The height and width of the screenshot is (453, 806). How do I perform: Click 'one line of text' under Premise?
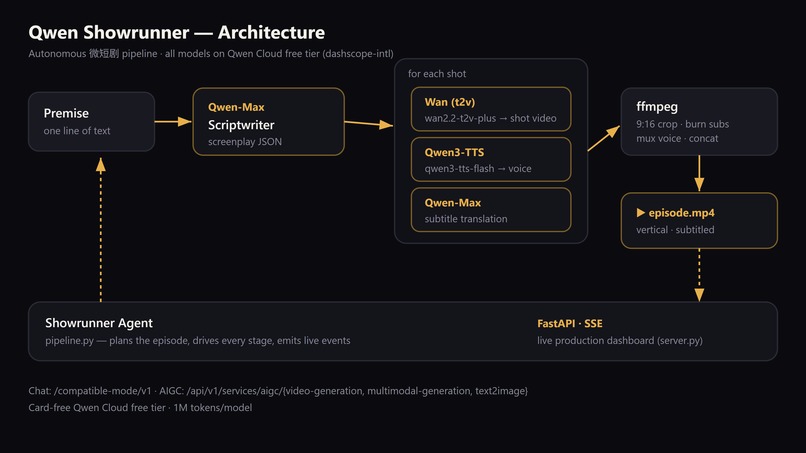coord(77,131)
